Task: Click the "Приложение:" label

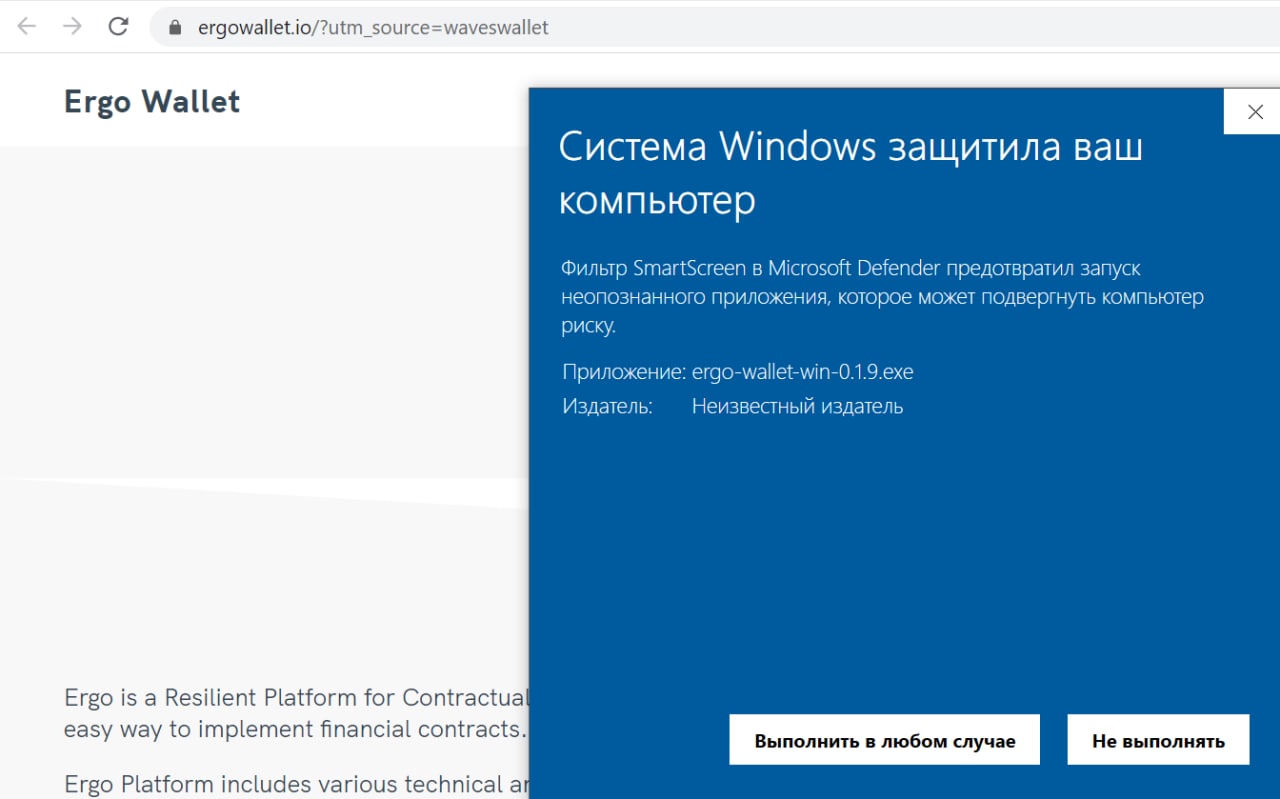Action: (624, 372)
